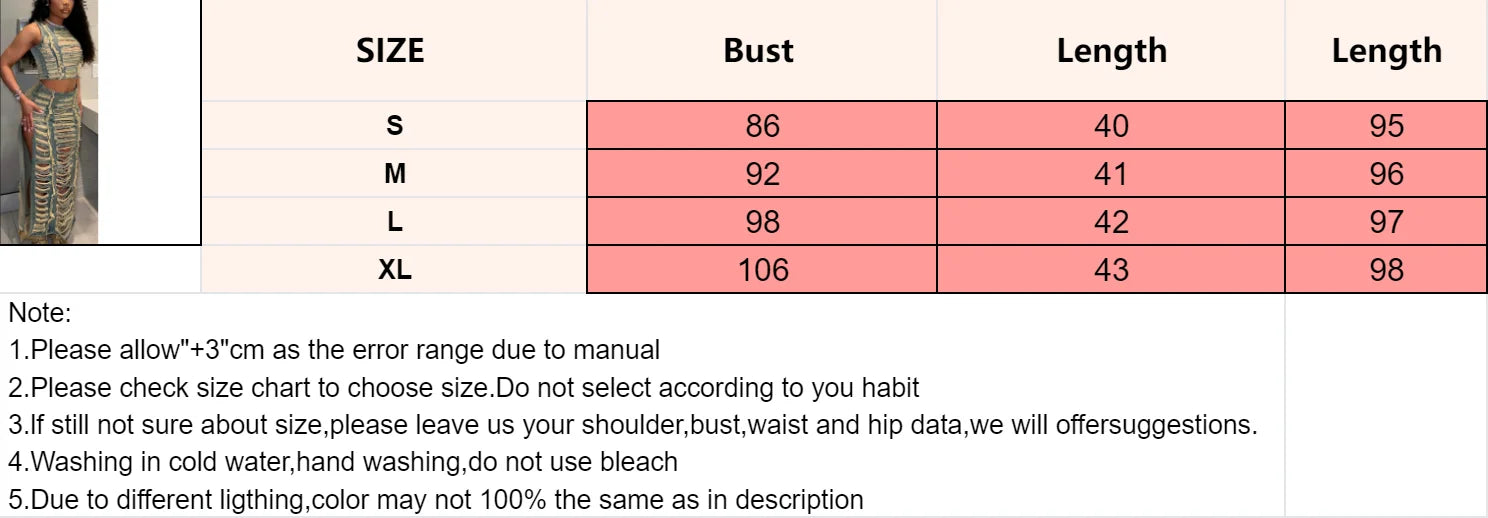Click the size L row label
The image size is (1488, 518).
tap(395, 222)
